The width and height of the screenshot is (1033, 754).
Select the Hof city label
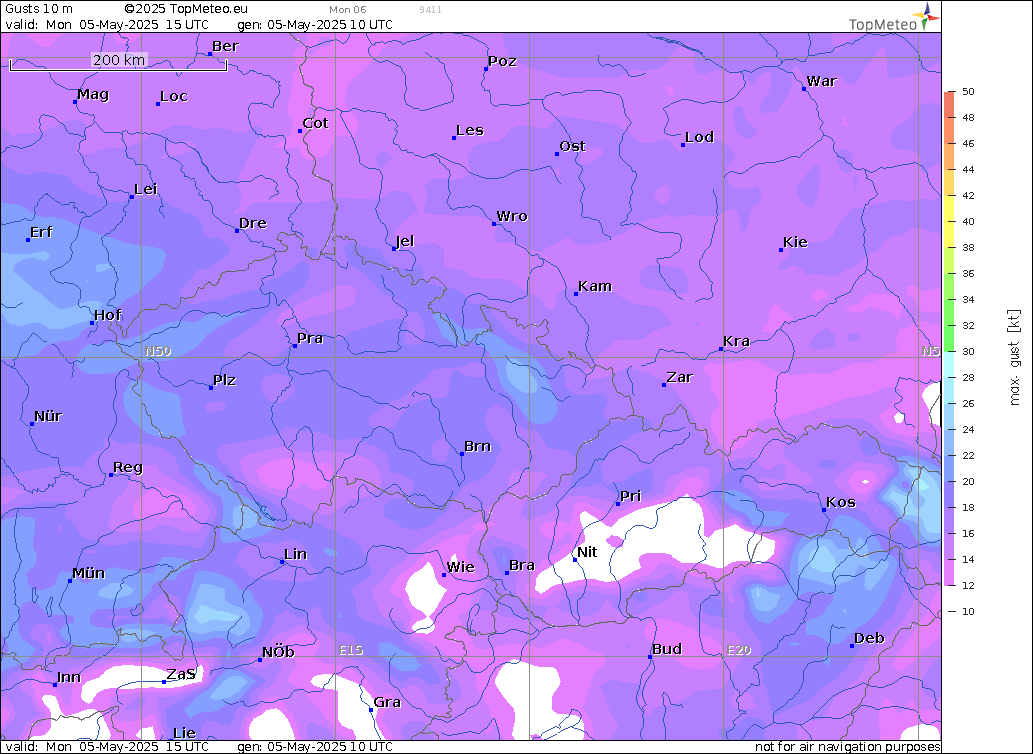[108, 315]
